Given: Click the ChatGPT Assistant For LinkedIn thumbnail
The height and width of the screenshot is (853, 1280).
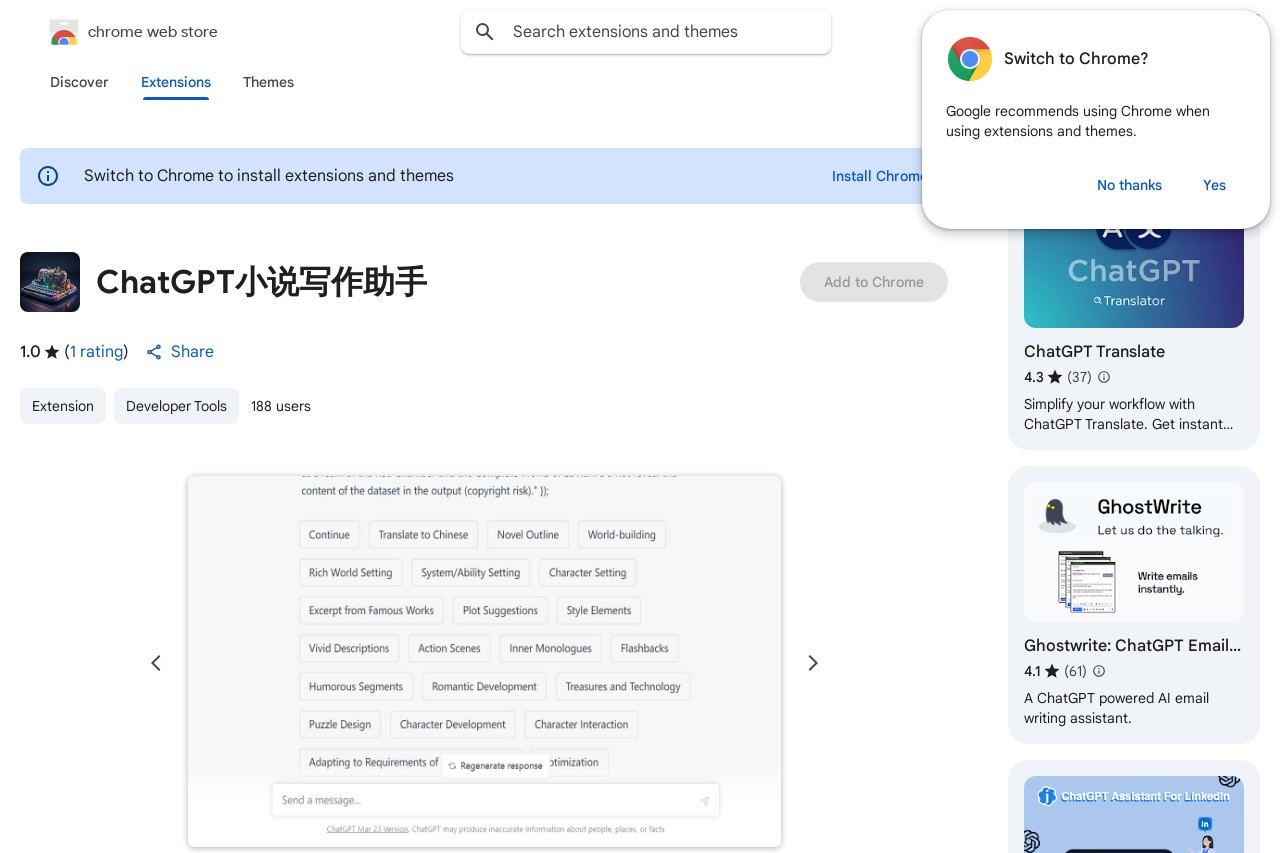Looking at the screenshot, I should coord(1134,815).
